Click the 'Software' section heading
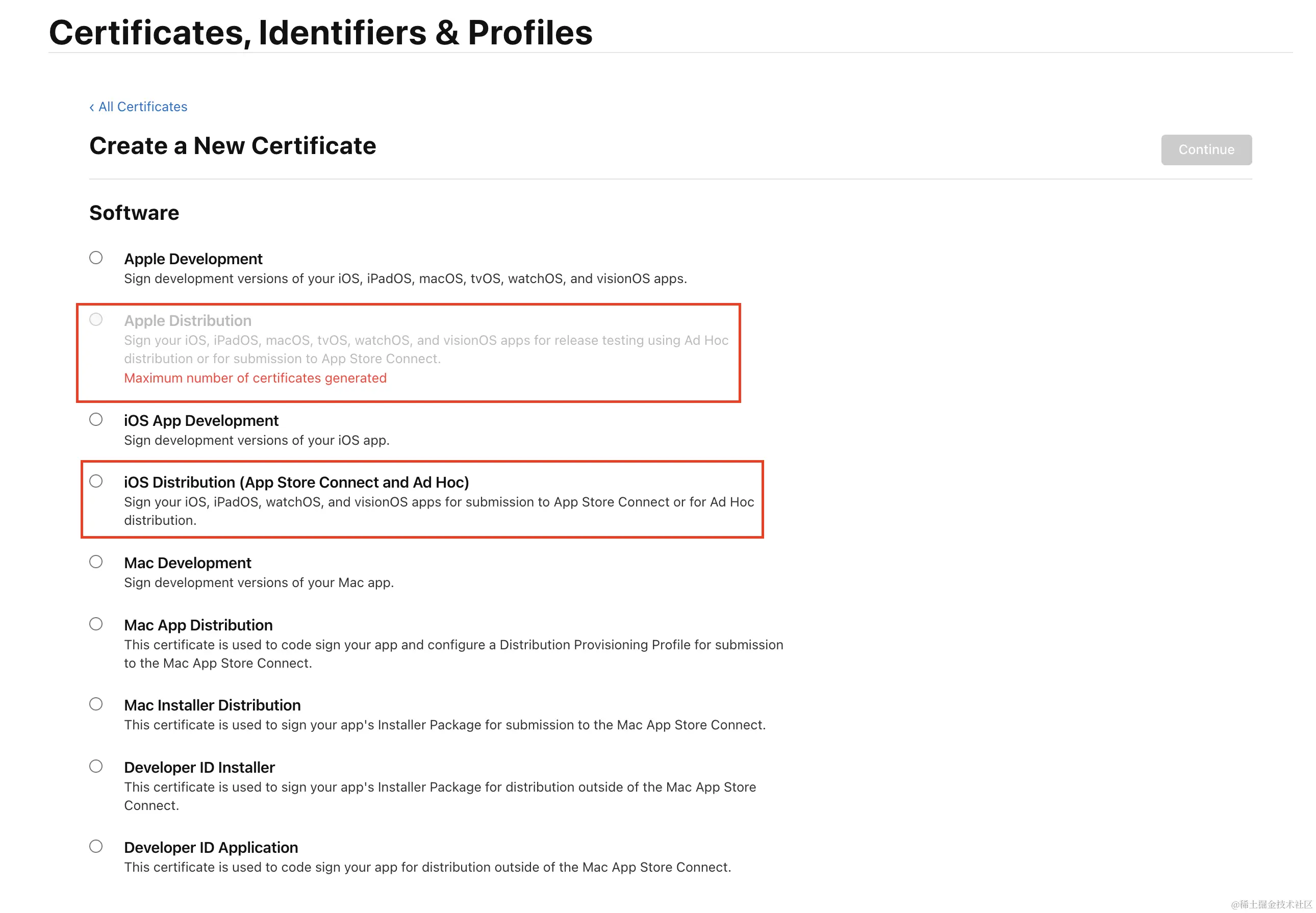Screen dimensions: 1316x913 coord(134,213)
